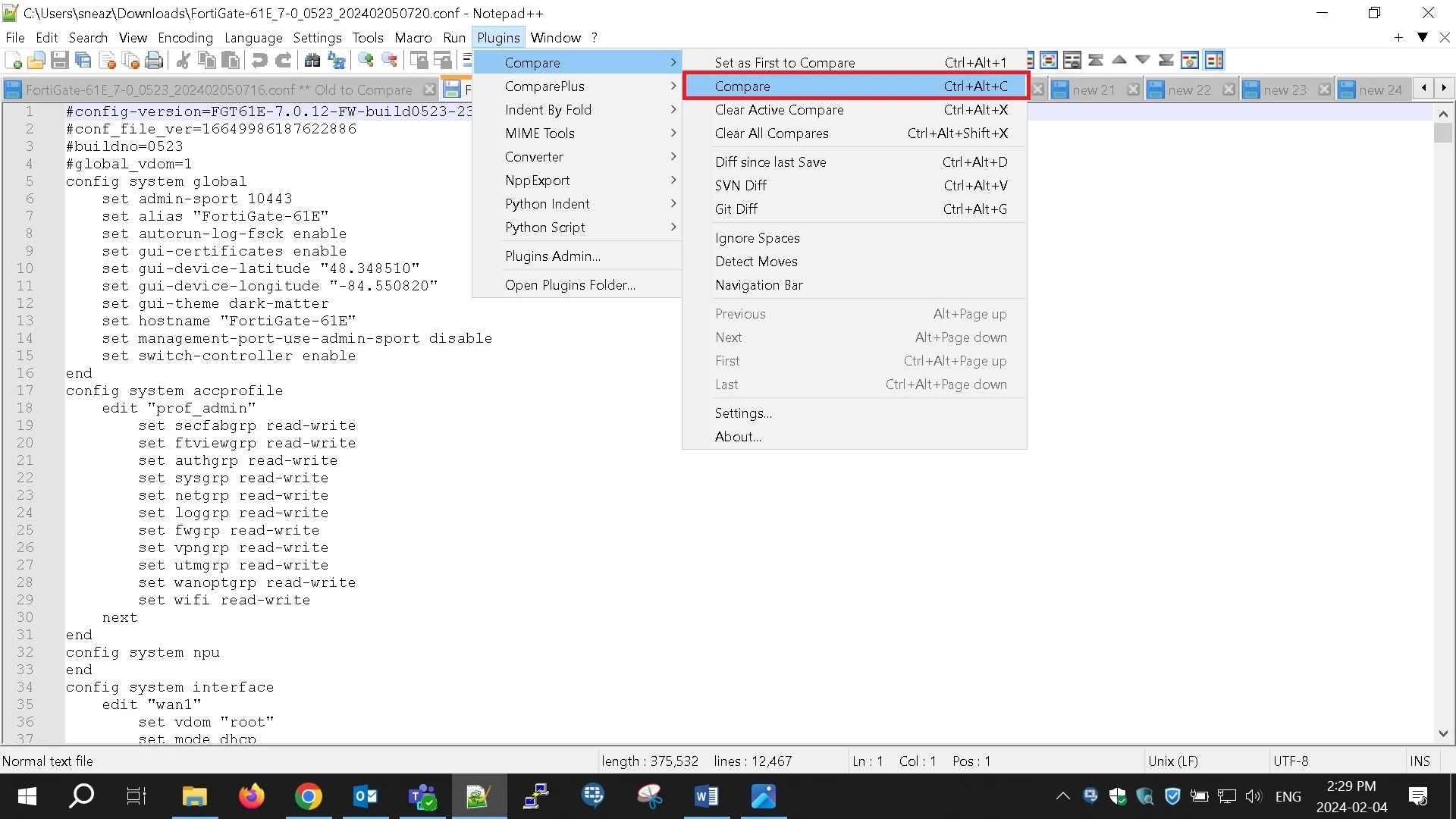Click the Open file toolbar icon

tap(36, 61)
